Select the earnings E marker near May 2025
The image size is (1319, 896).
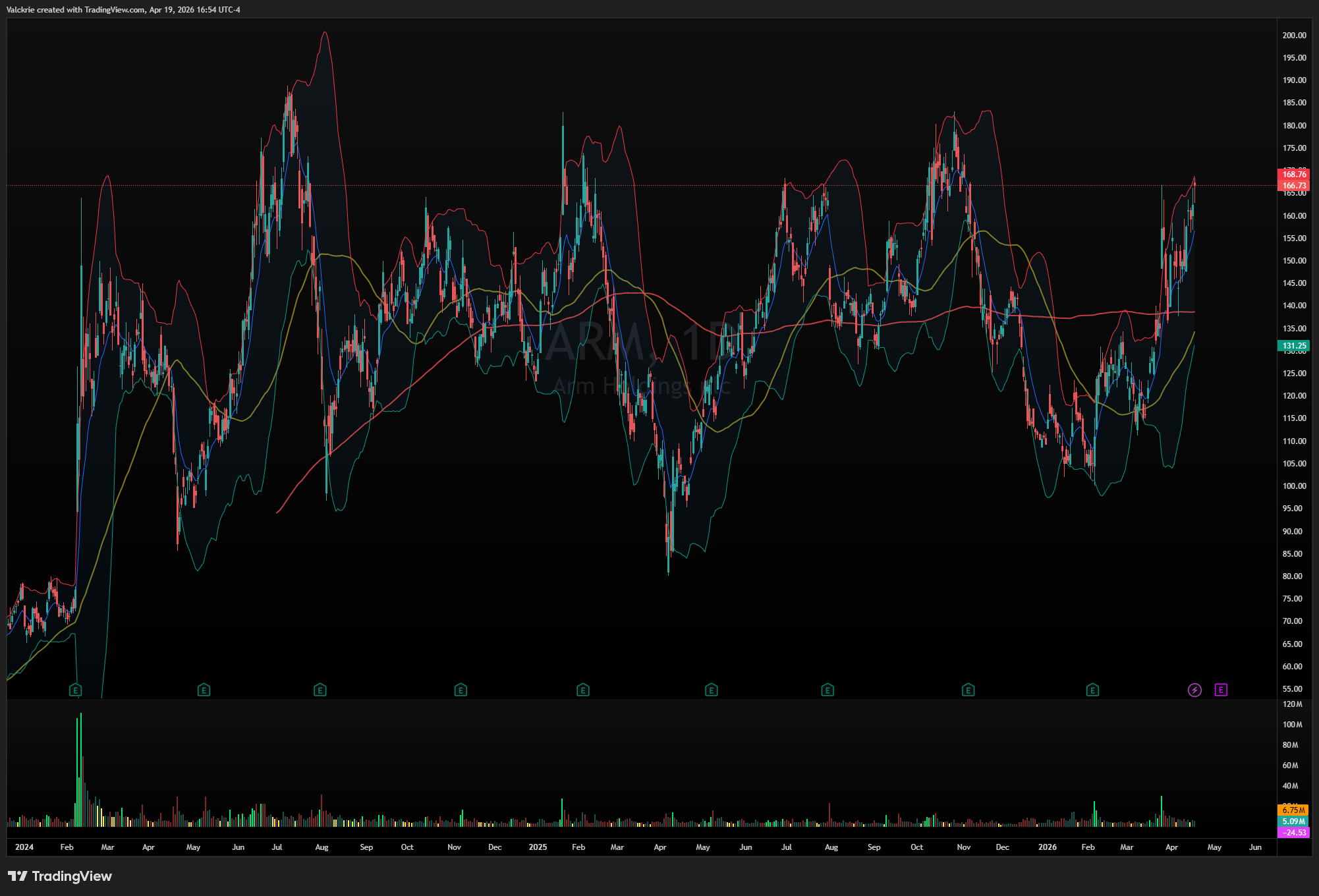(711, 690)
